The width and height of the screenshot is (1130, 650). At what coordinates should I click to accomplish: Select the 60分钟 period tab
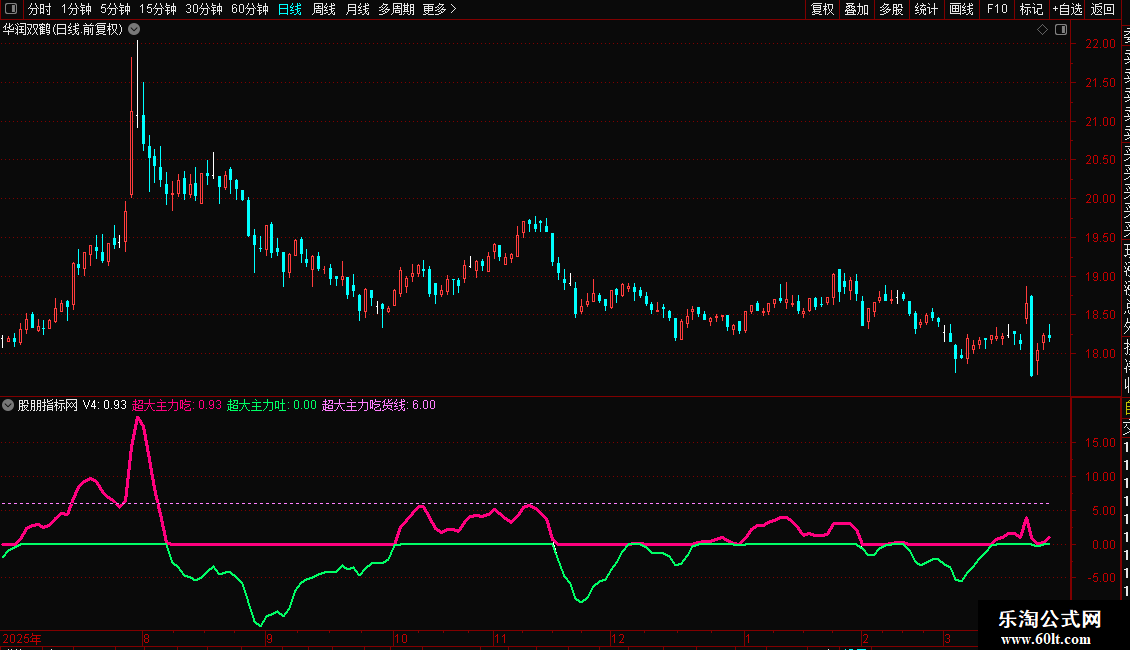pos(249,9)
